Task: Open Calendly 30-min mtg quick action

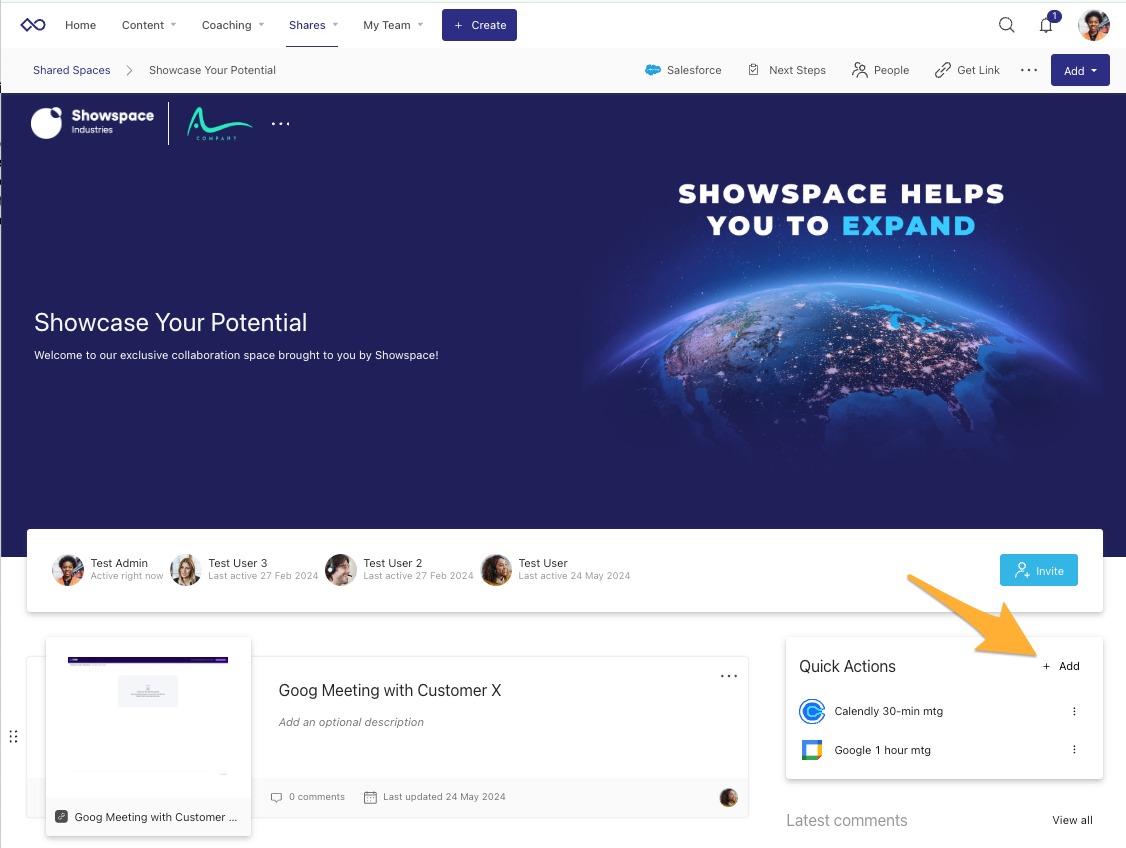Action: [x=888, y=711]
